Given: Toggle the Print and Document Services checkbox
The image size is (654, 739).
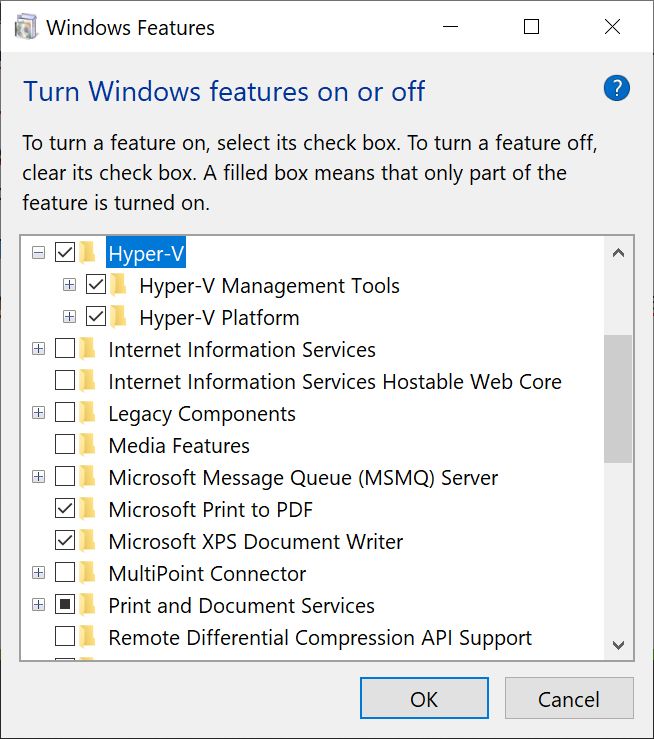Looking at the screenshot, I should [65, 604].
